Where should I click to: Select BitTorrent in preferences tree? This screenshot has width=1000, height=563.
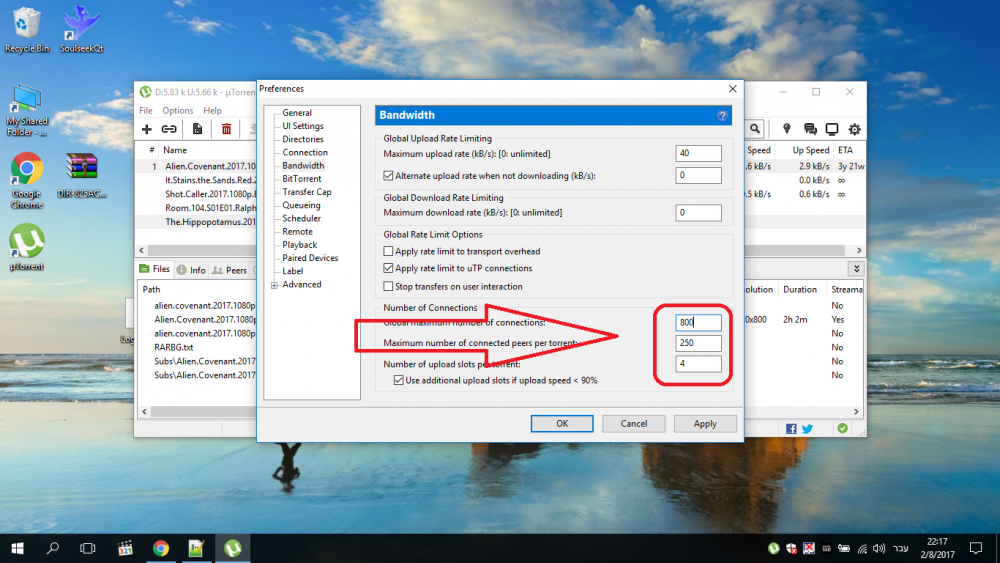[302, 179]
